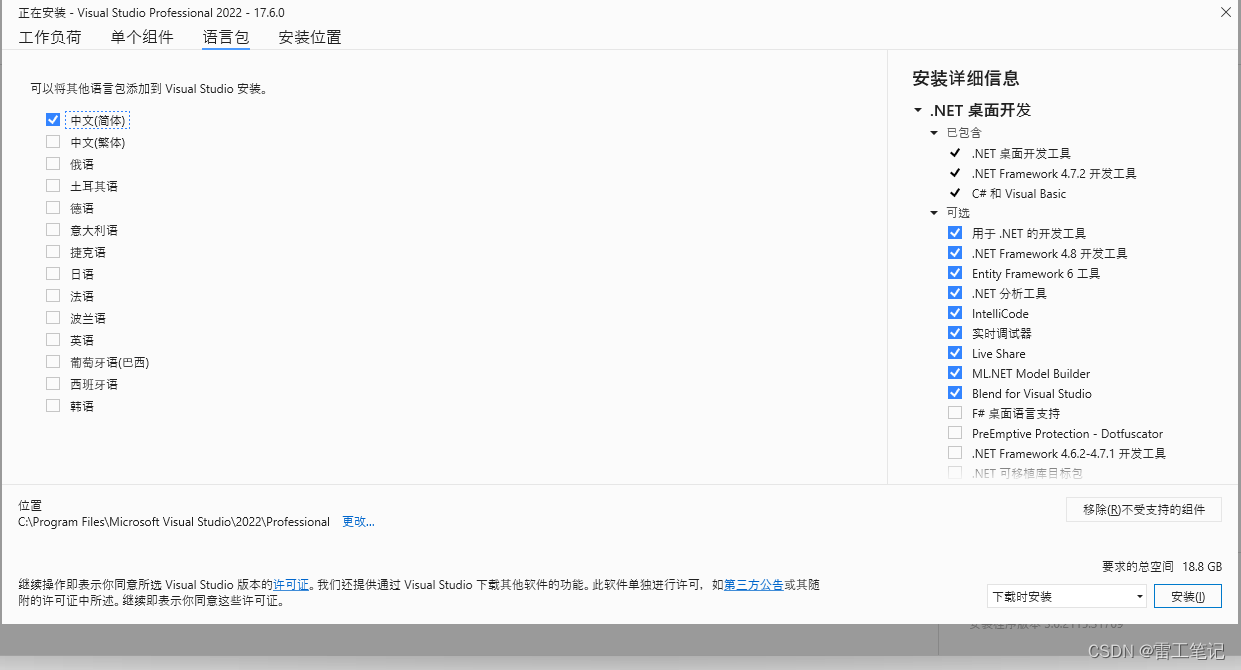Viewport: 1241px width, 670px height.
Task: Click the .NET 桌面开发工具 included item
Action: (1021, 153)
